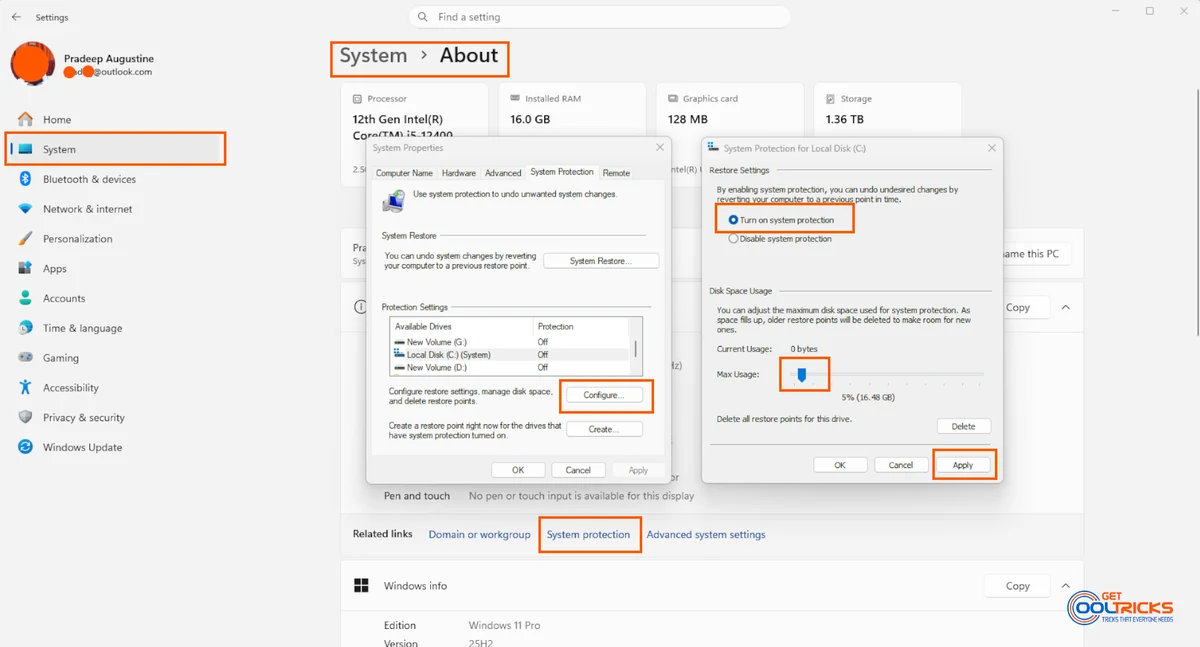Viewport: 1200px width, 647px height.
Task: Click the Find a setting search box
Action: (x=600, y=17)
